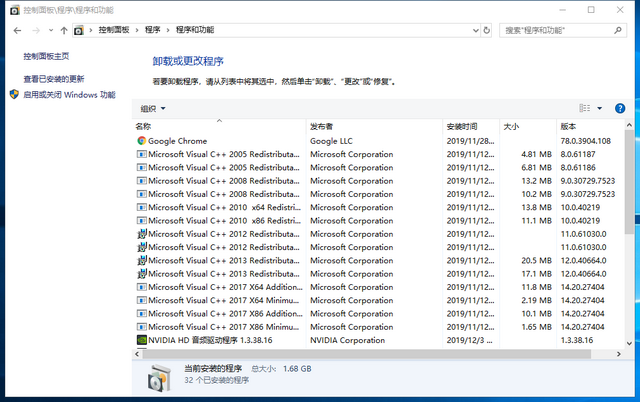Sort by 发布者 column header
This screenshot has height=402, width=640.
[x=374, y=126]
